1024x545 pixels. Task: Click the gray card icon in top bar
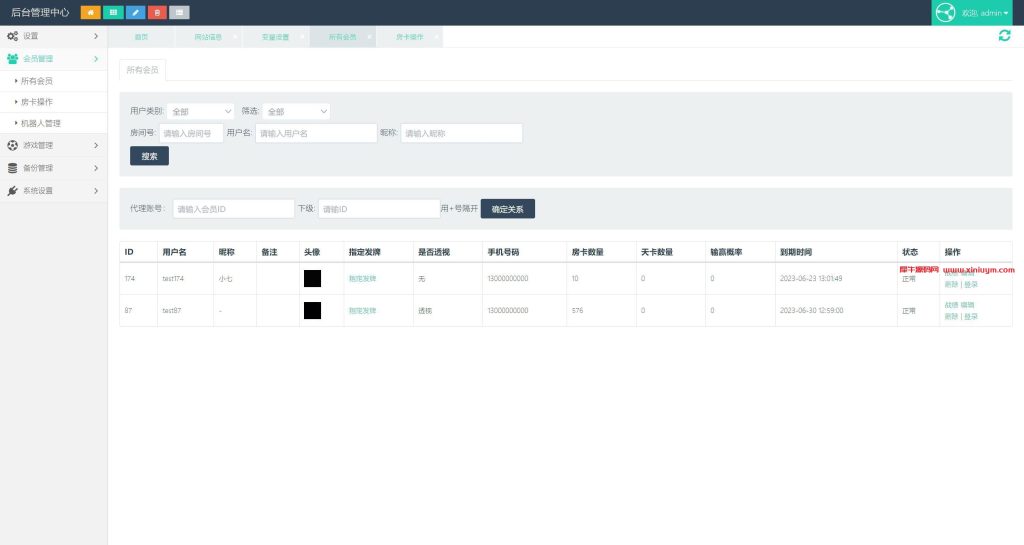(179, 13)
